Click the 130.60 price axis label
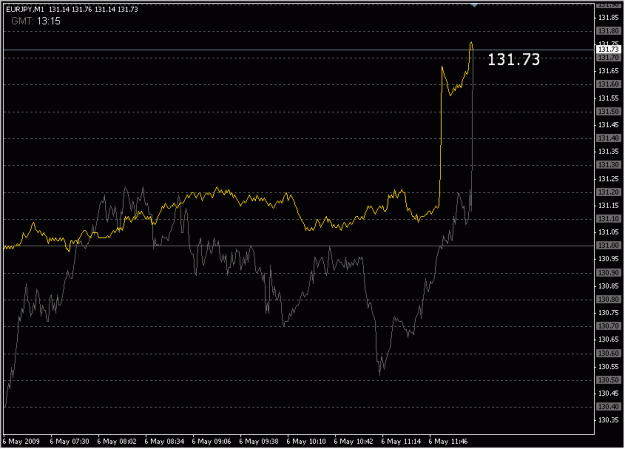 (609, 353)
